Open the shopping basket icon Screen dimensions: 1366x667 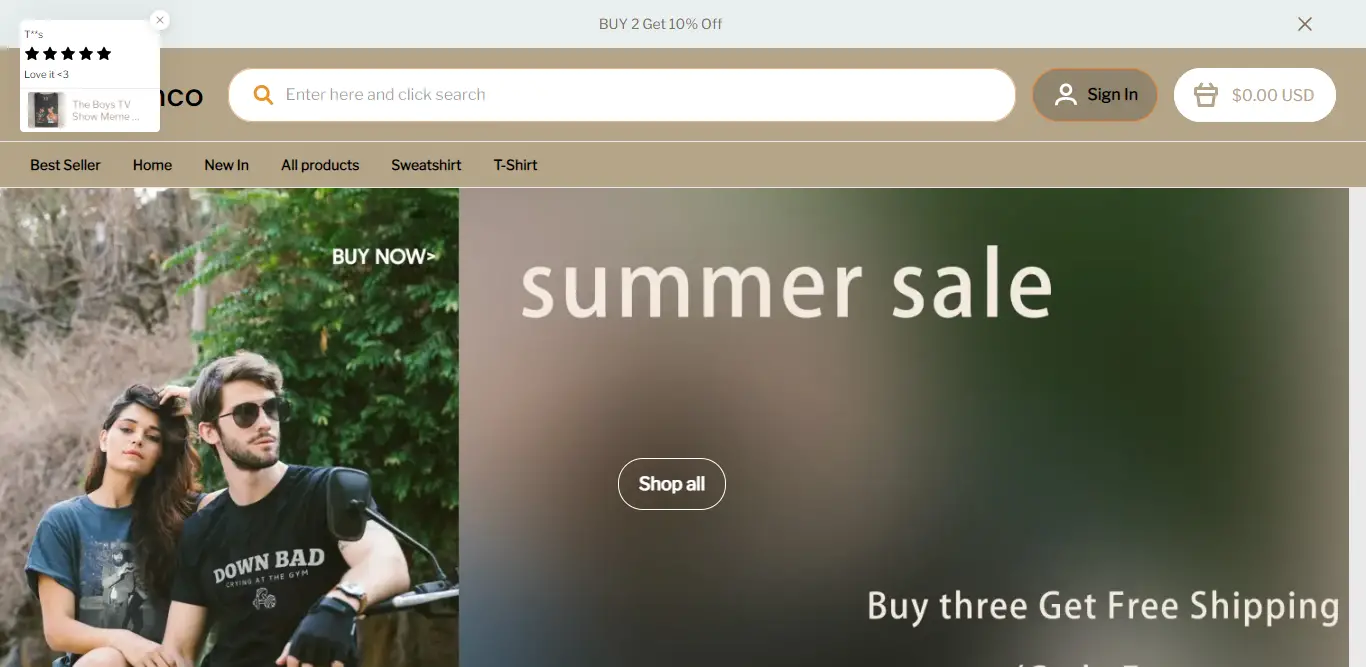(x=1206, y=95)
